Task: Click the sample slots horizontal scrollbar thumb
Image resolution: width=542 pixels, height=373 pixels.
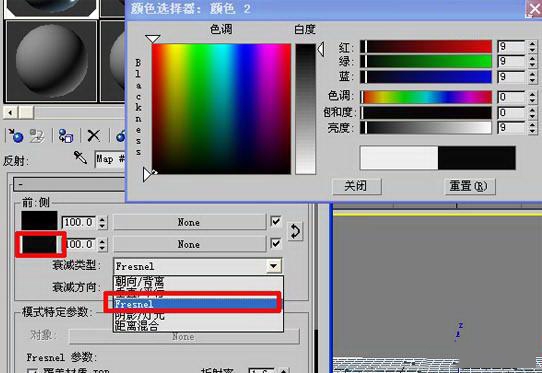Action: pos(26,112)
